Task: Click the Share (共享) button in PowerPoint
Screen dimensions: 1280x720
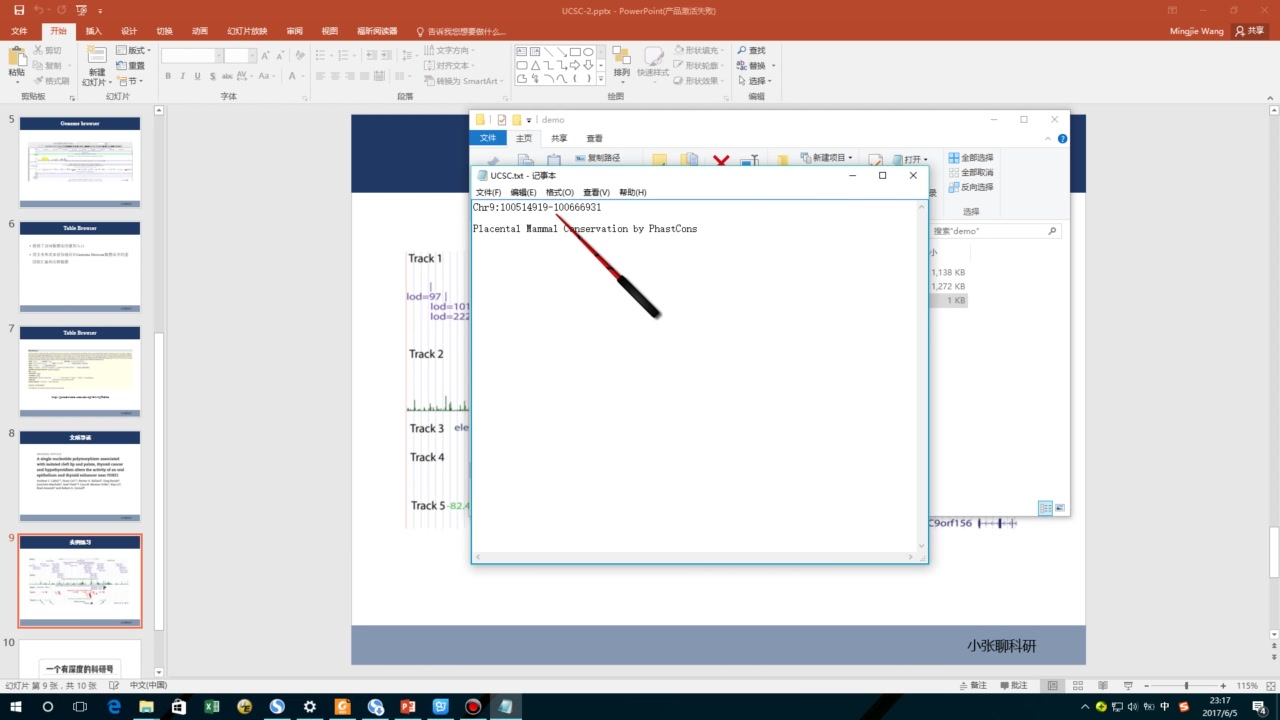Action: [x=1250, y=31]
